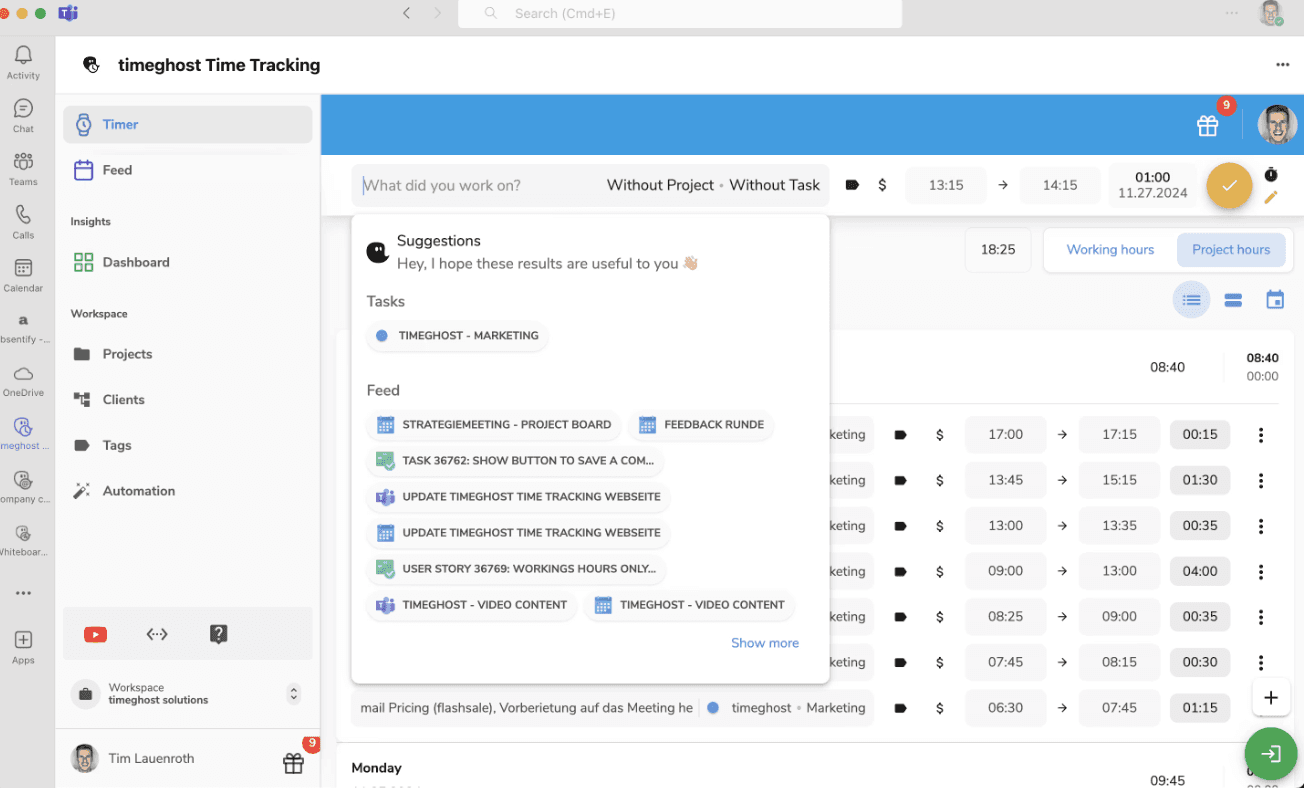Open Tags under Workspace
Screen dimensions: 1304x788
187,445
